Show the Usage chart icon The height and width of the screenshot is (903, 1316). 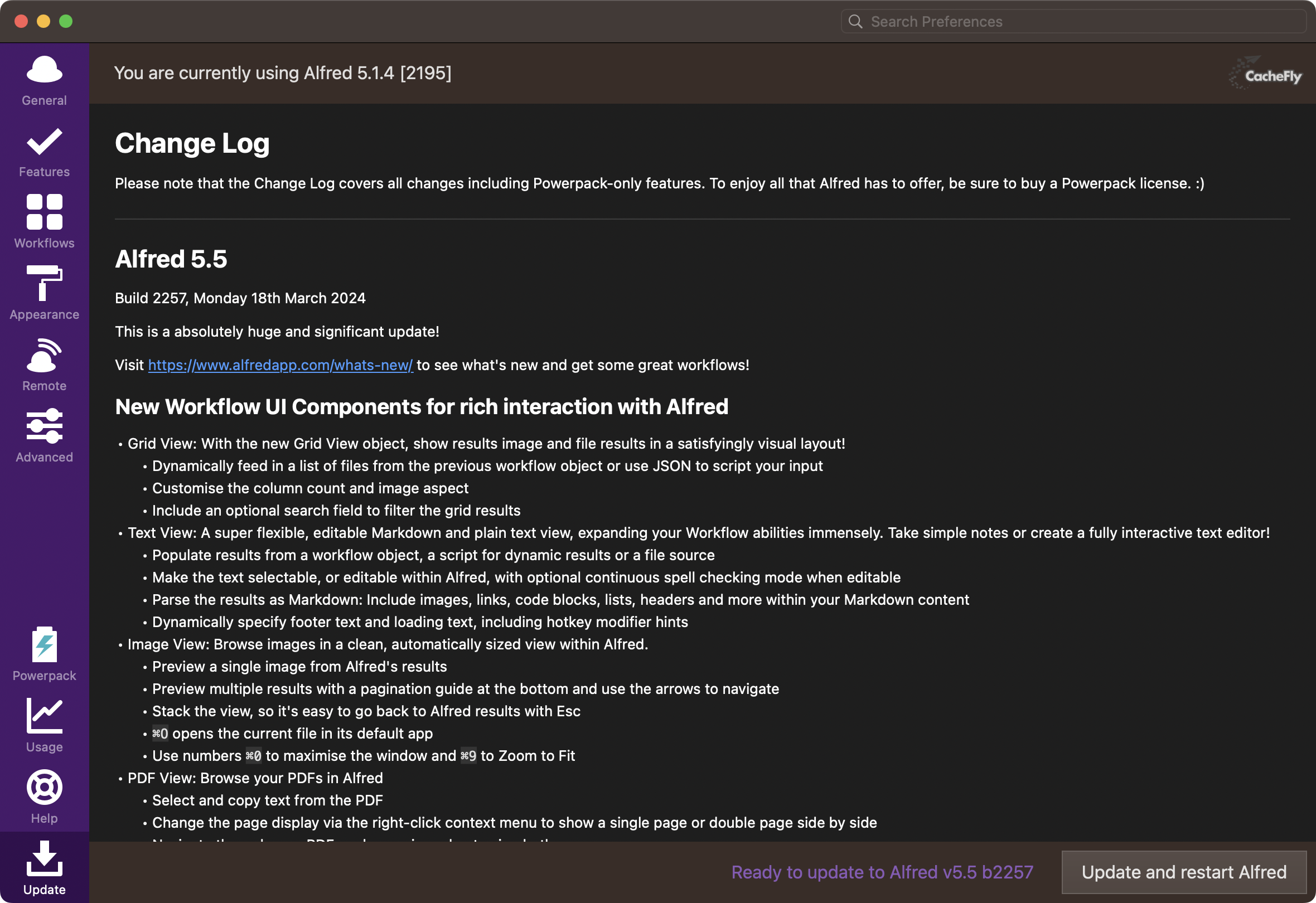pyautogui.click(x=44, y=716)
